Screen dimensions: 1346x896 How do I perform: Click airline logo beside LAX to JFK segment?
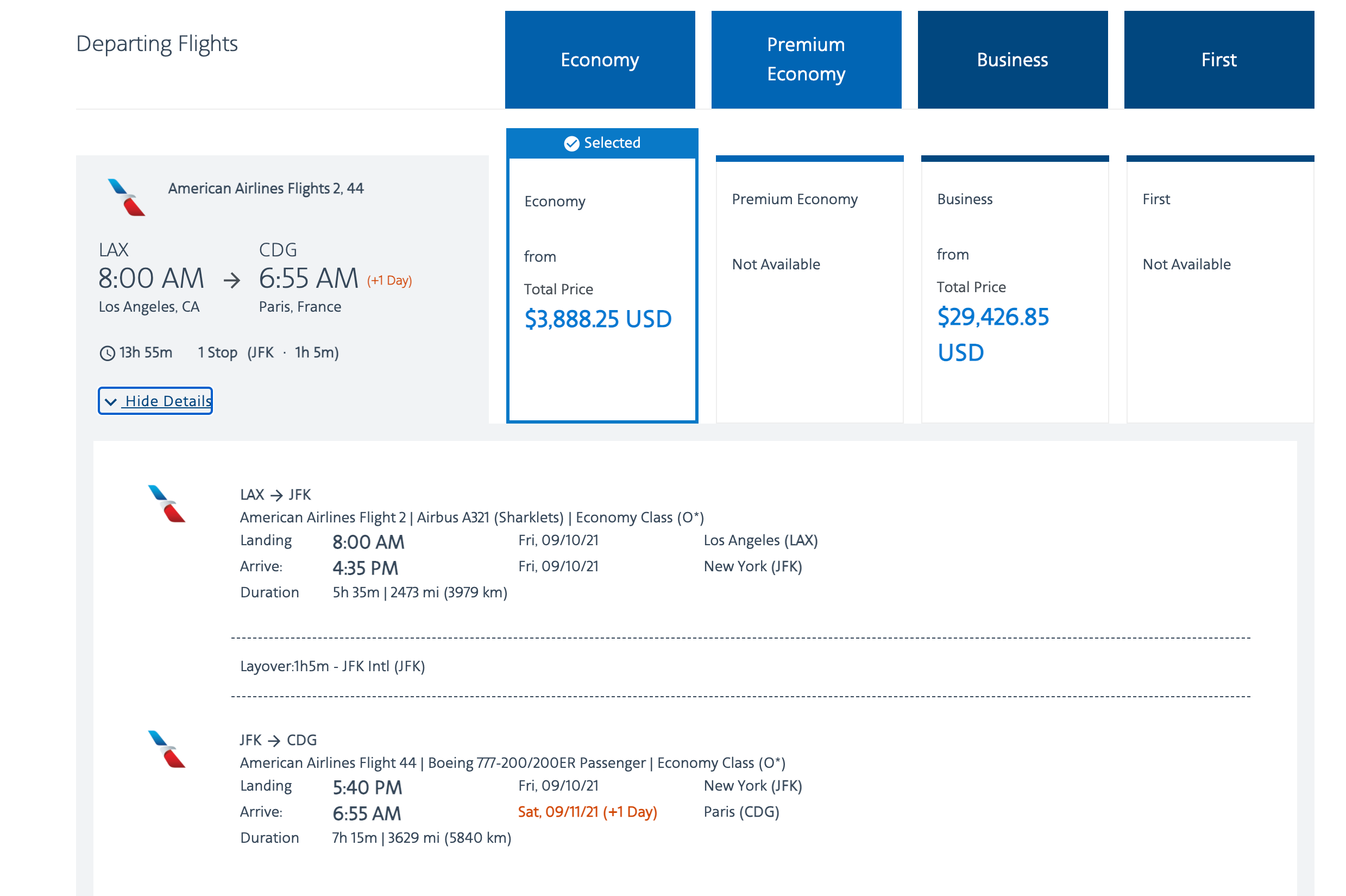click(x=166, y=503)
